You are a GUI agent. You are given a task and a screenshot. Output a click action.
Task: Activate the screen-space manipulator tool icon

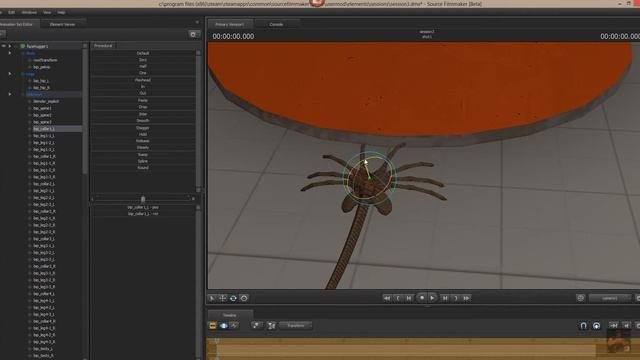[244, 298]
